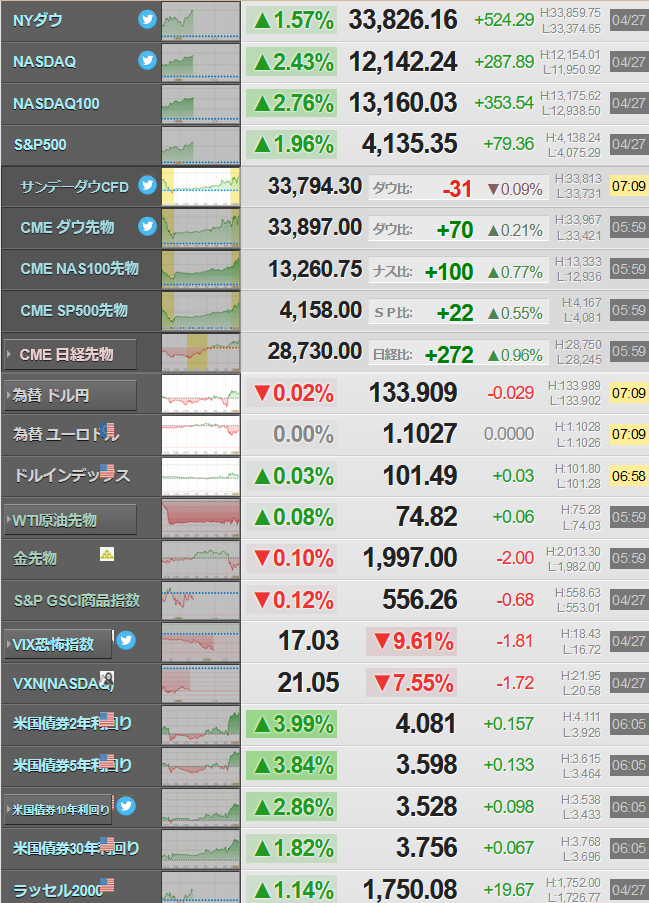Click the ラッセル2000 value 1,750.08
Viewport: 649px width, 903px height.
click(x=410, y=890)
